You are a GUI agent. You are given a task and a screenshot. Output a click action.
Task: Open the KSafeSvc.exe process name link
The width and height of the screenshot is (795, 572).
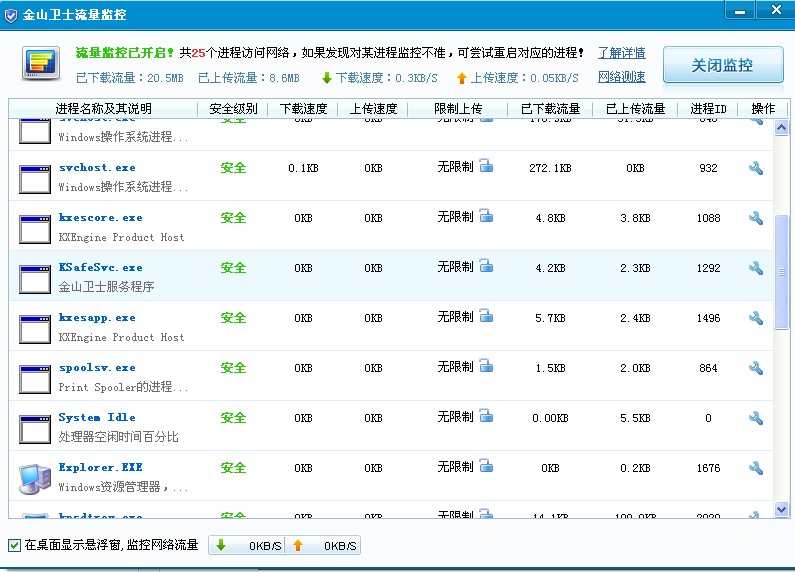coord(100,267)
